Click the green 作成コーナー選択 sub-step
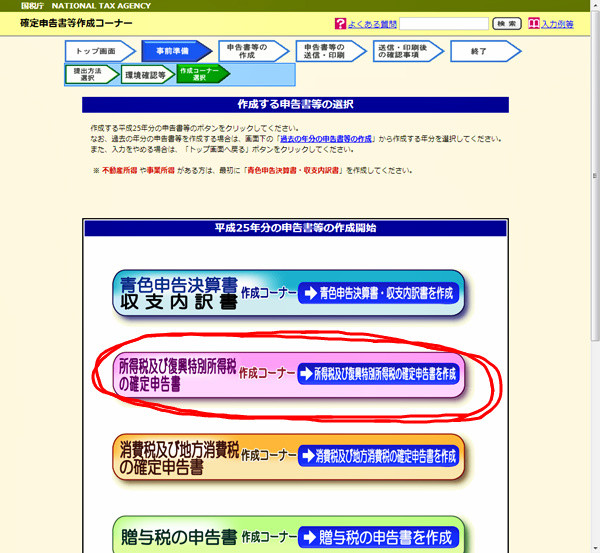 203,74
